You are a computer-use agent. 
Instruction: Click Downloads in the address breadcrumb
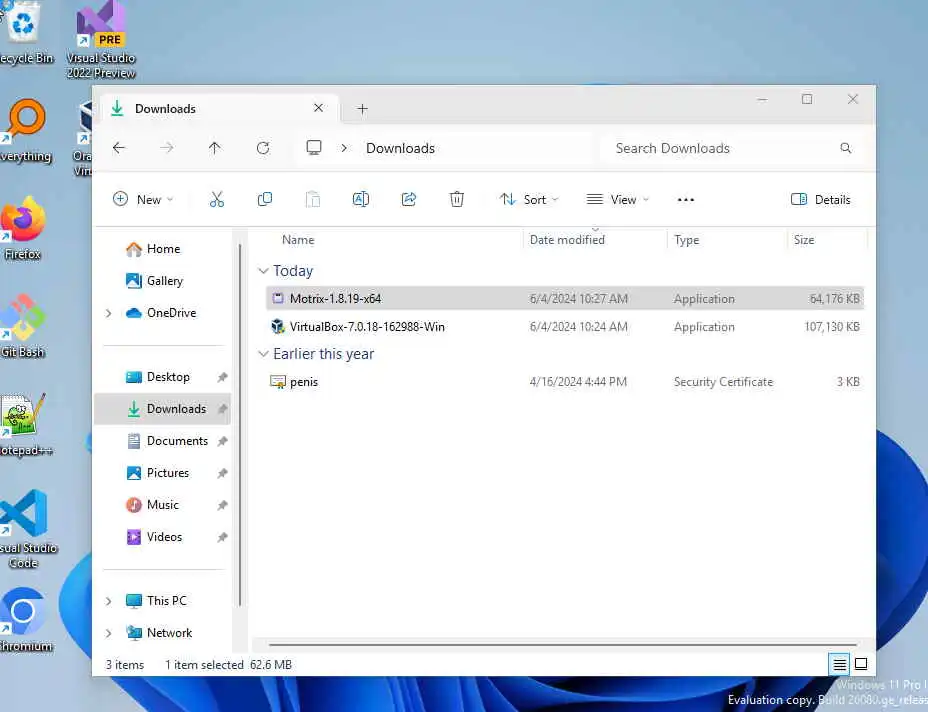coord(400,148)
